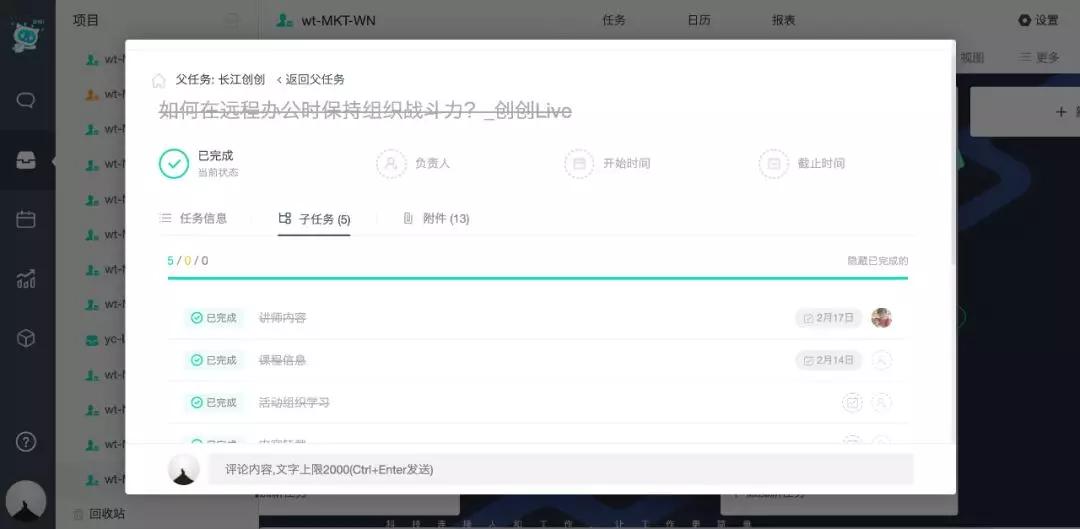Open 更多 menu in background toolbar
The width and height of the screenshot is (1080, 529).
(1040, 57)
